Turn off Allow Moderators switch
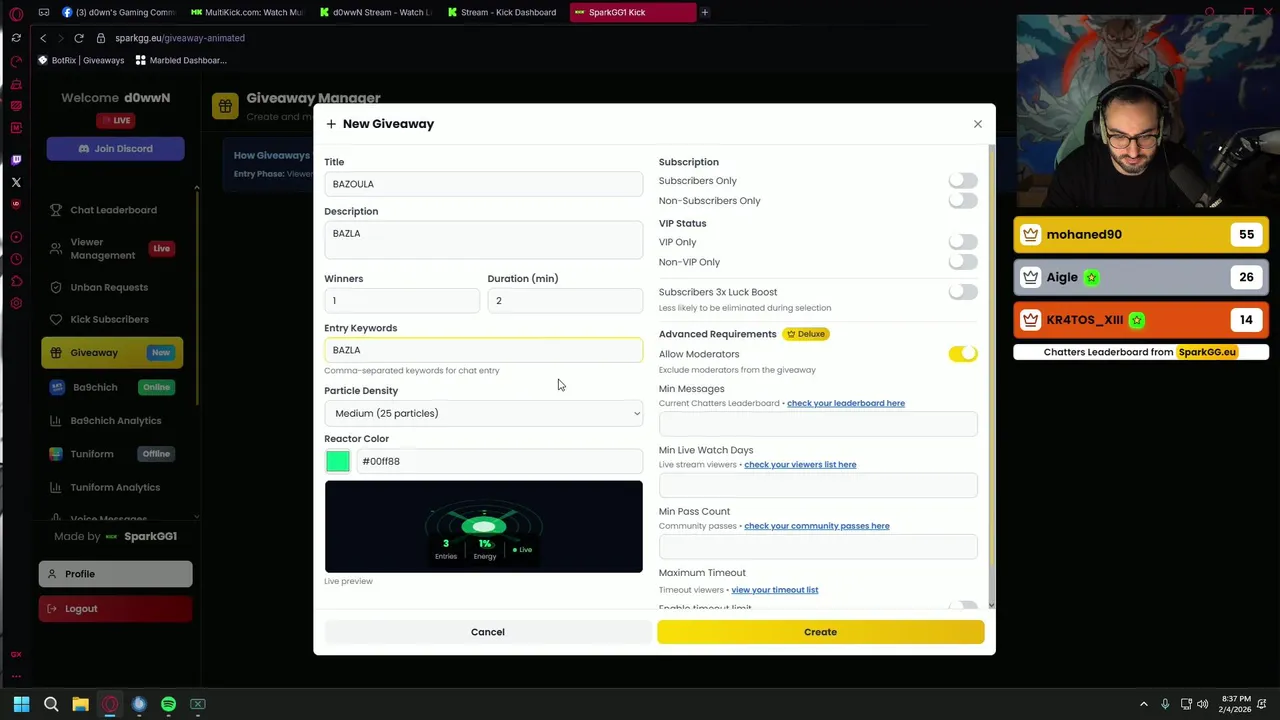Screen dimensions: 1280x720 pos(963,354)
